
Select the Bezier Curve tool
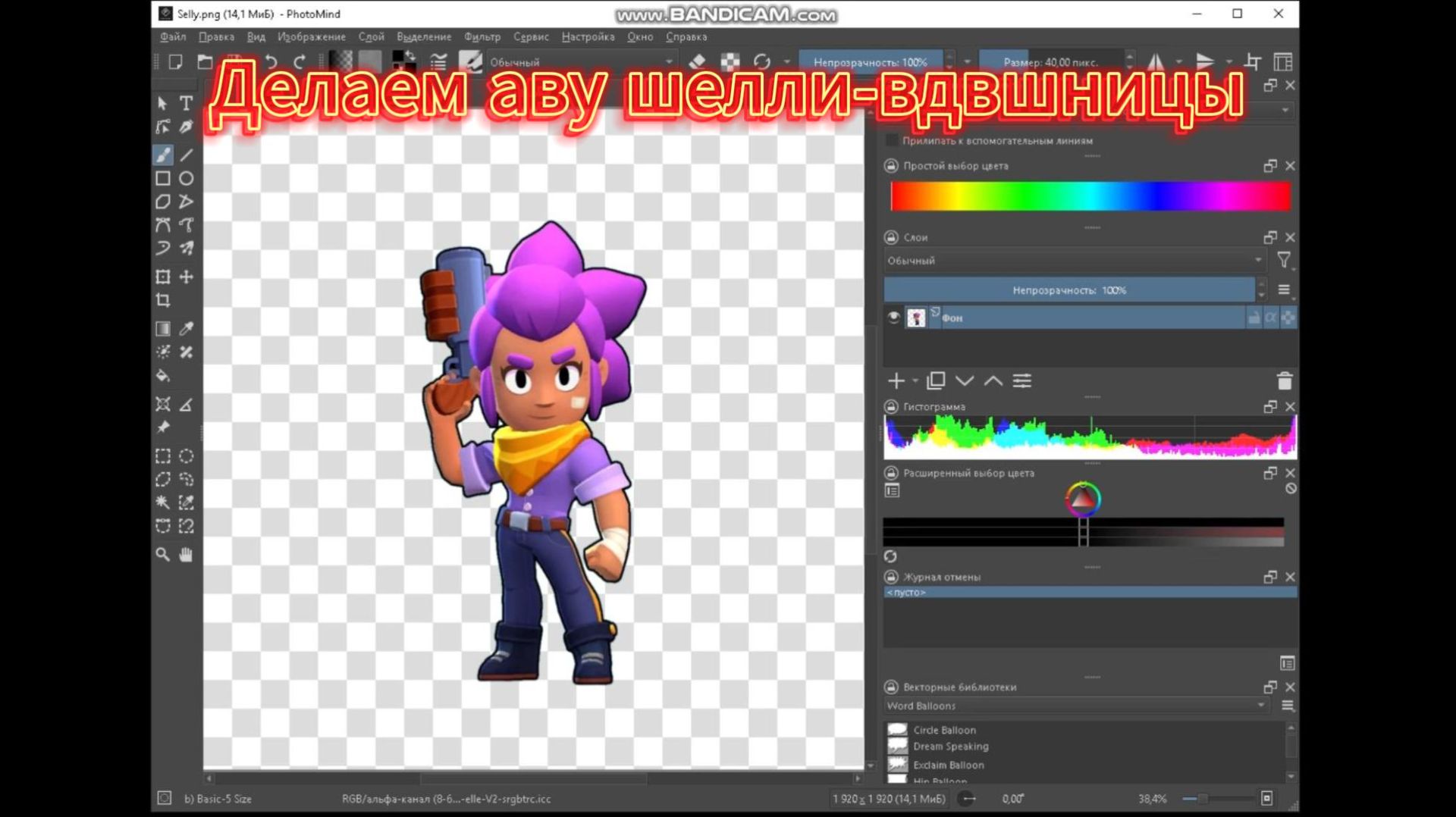(x=162, y=225)
